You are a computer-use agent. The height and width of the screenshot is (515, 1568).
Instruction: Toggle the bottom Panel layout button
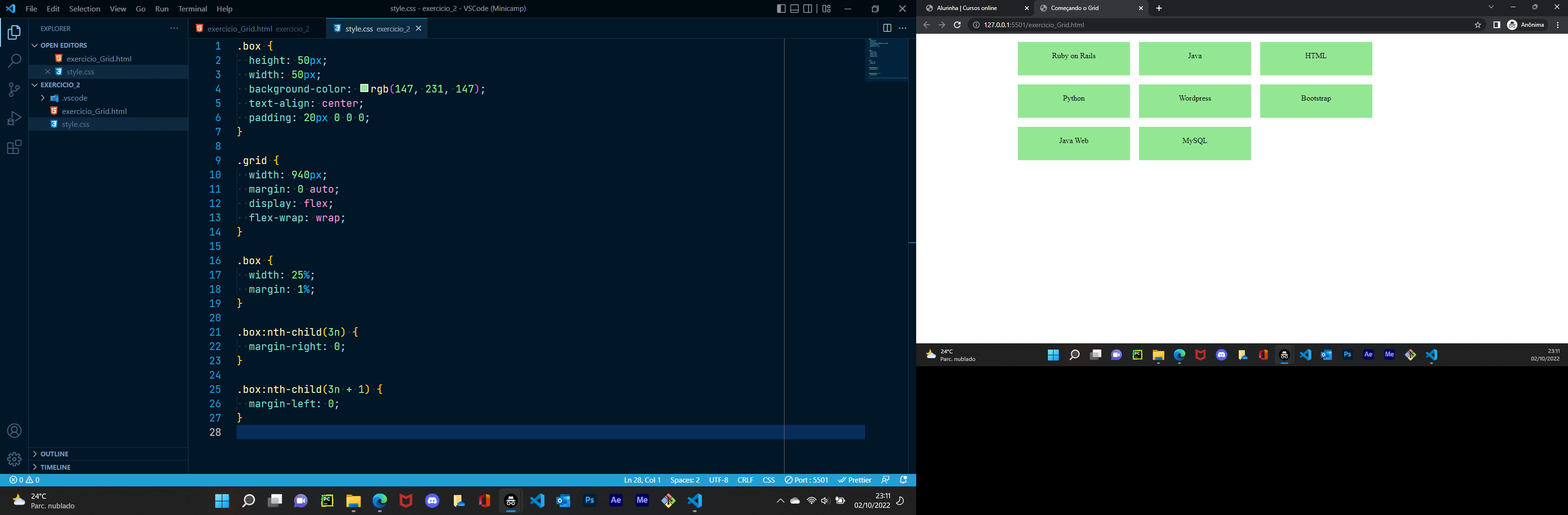794,9
